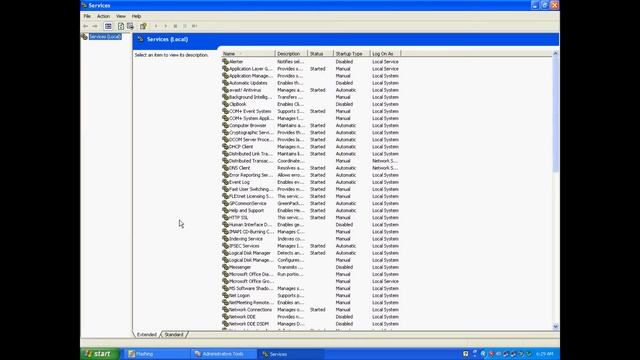
Task: Click the vertical scrollbar thumb of the services list
Action: (x=556, y=114)
